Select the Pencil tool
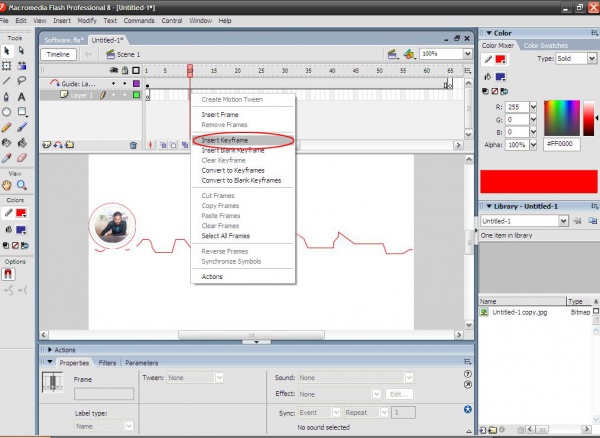600x438 pixels. click(x=7, y=127)
